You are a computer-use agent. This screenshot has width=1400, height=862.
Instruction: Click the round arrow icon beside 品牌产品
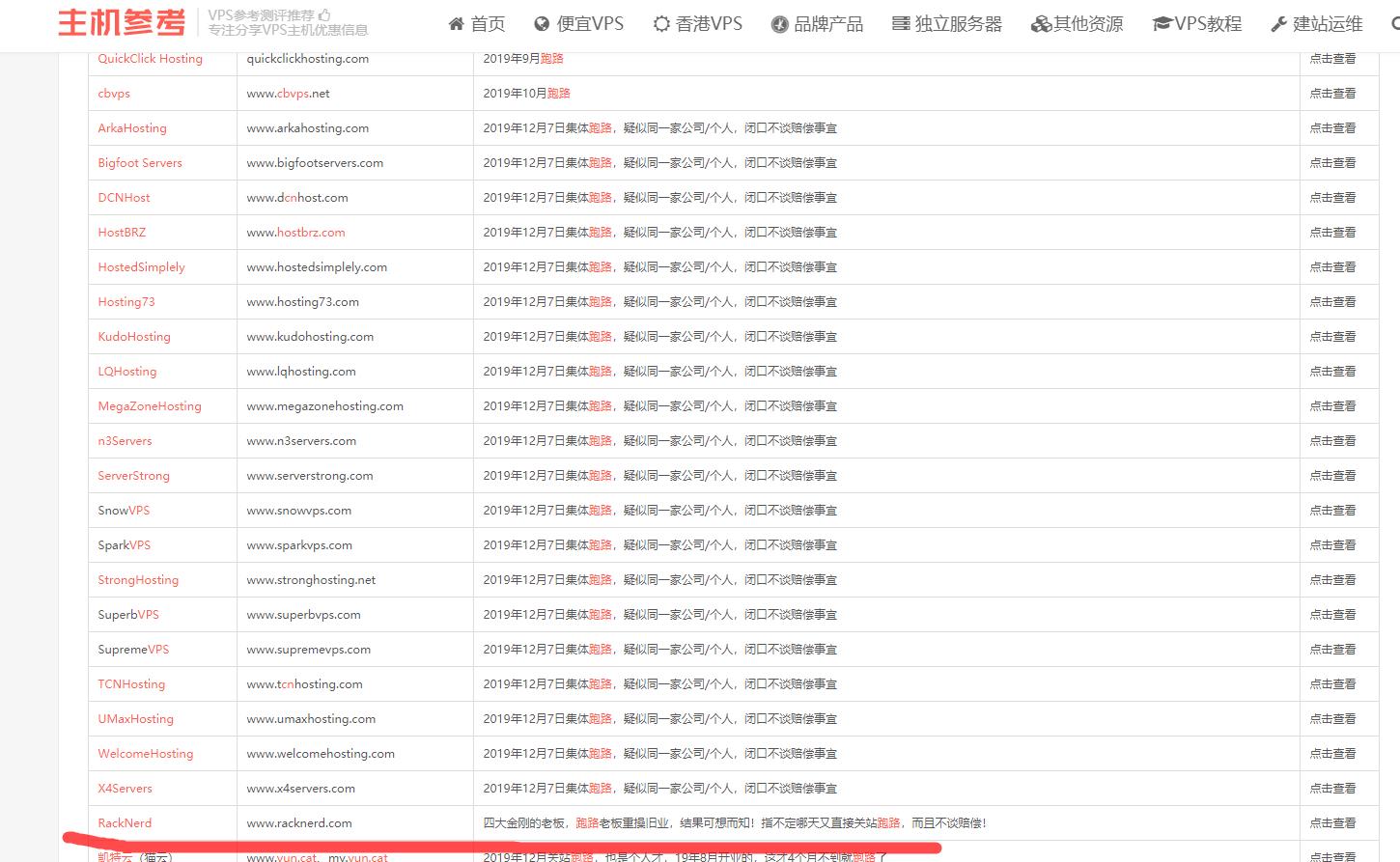coord(779,24)
